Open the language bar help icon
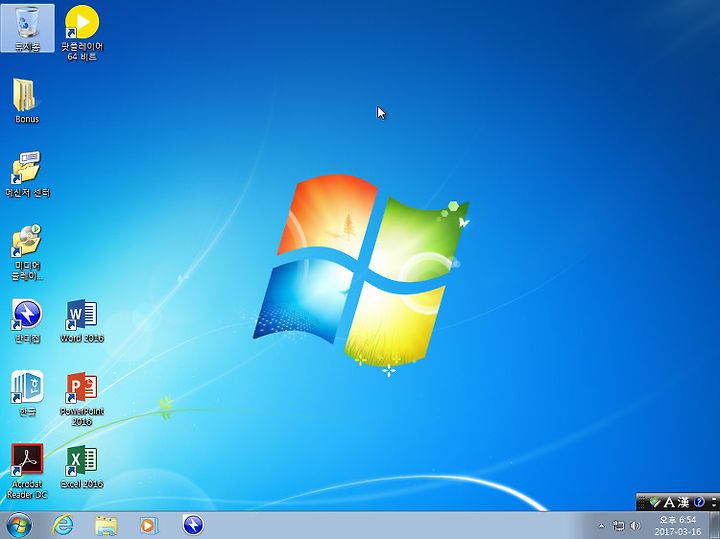Image resolution: width=720 pixels, height=539 pixels. tap(699, 502)
